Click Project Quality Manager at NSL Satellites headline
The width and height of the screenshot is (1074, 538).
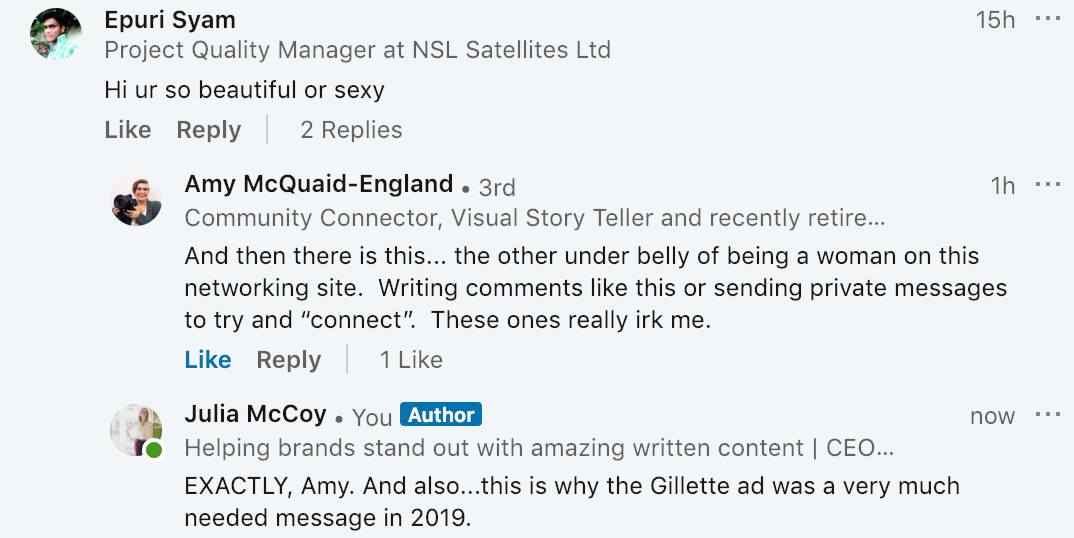tap(358, 50)
